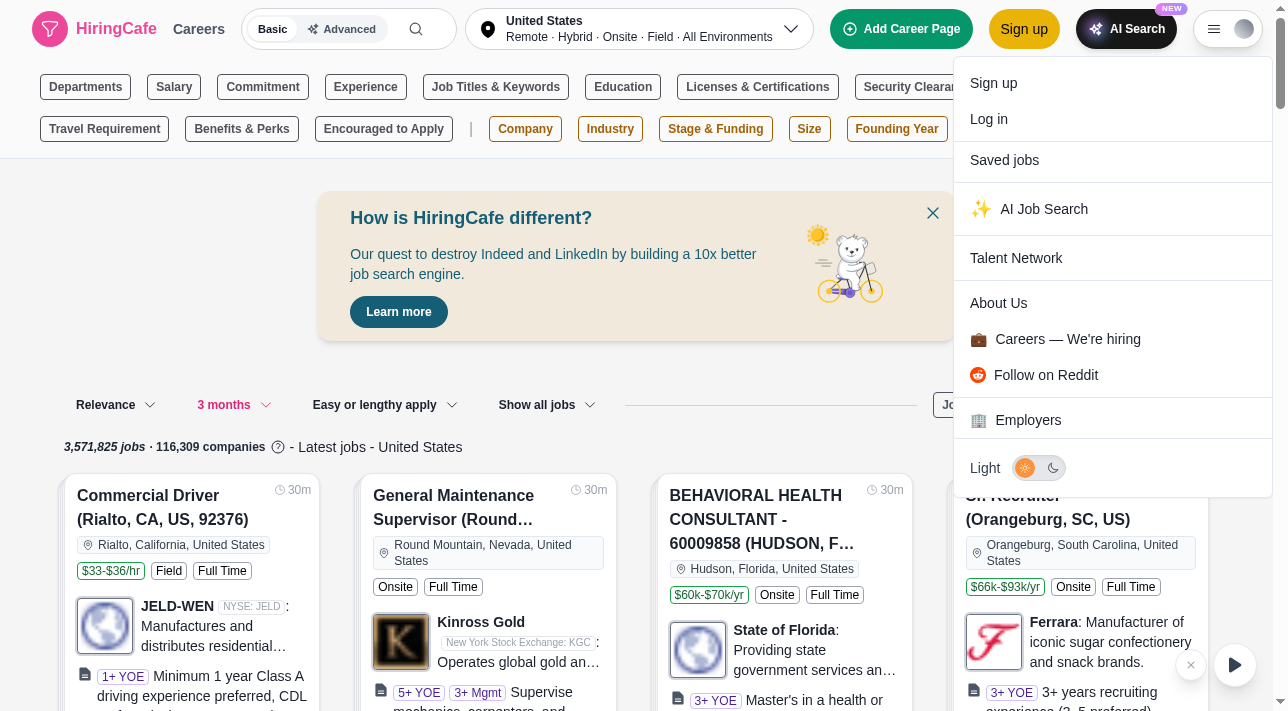Click document icon in Commercial Driver card

coord(85,675)
